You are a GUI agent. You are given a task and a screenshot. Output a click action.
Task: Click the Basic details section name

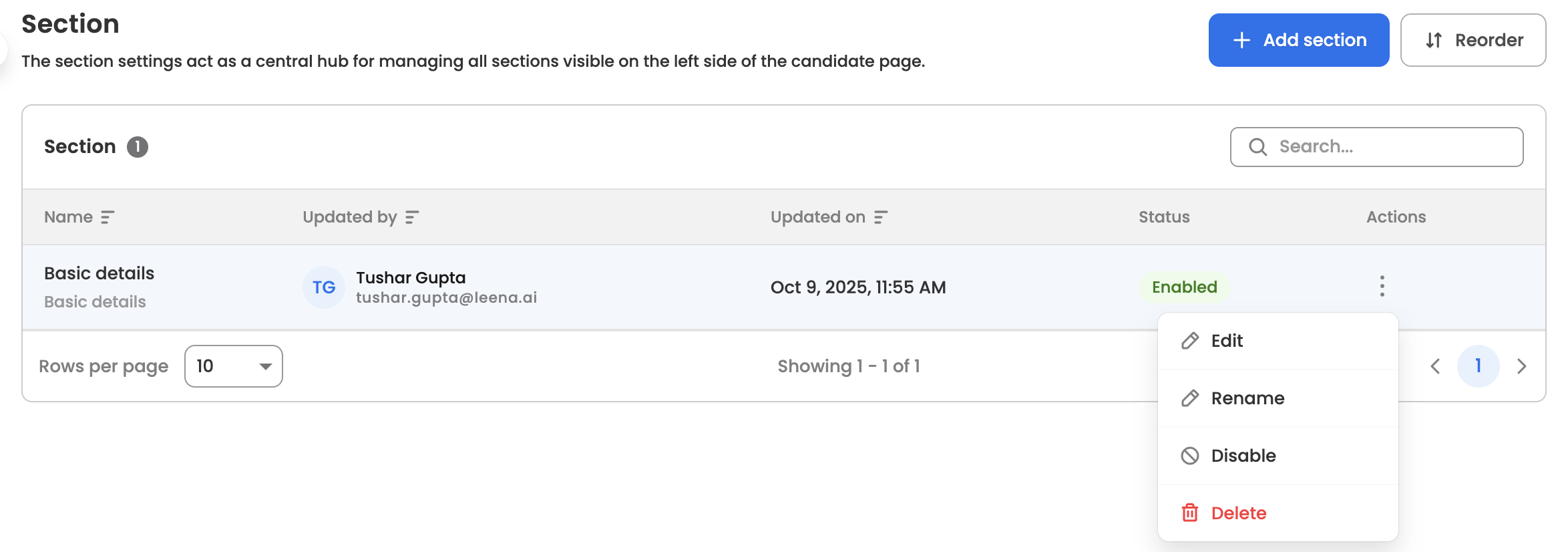click(x=99, y=273)
